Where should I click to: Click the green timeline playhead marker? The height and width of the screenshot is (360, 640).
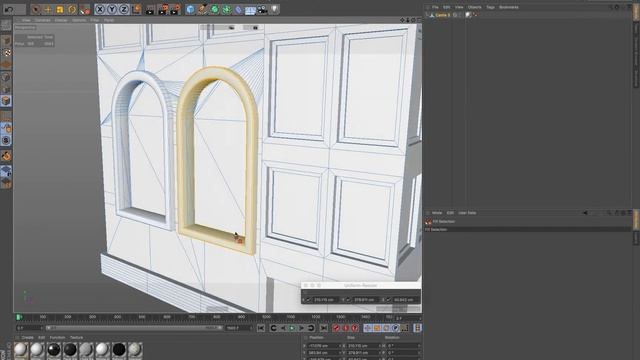click(19, 317)
